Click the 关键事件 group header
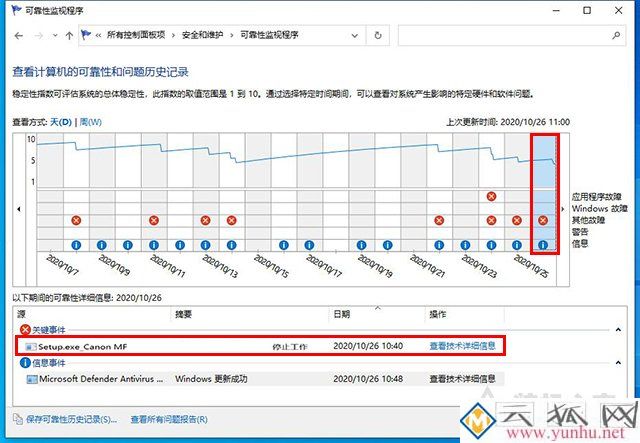 point(49,329)
